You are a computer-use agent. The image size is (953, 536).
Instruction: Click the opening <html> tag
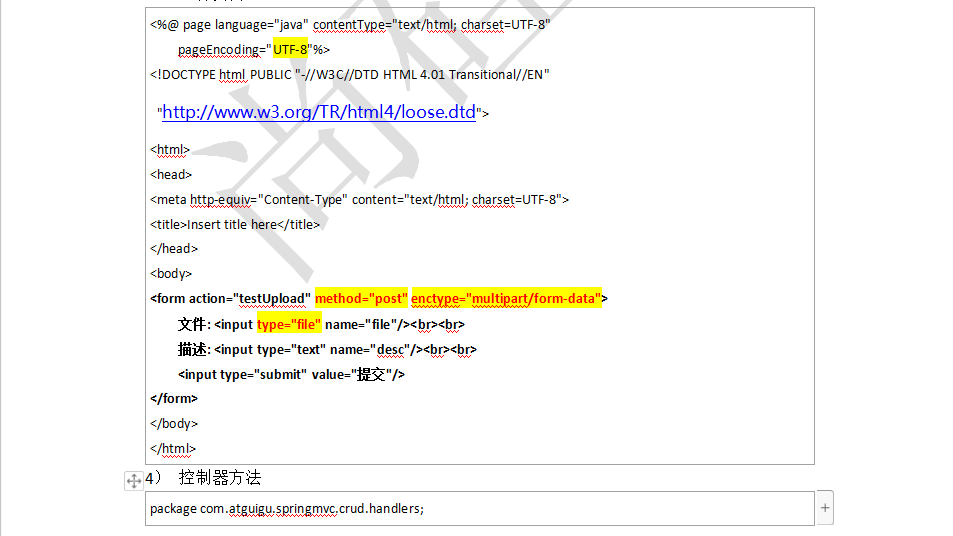[170, 149]
